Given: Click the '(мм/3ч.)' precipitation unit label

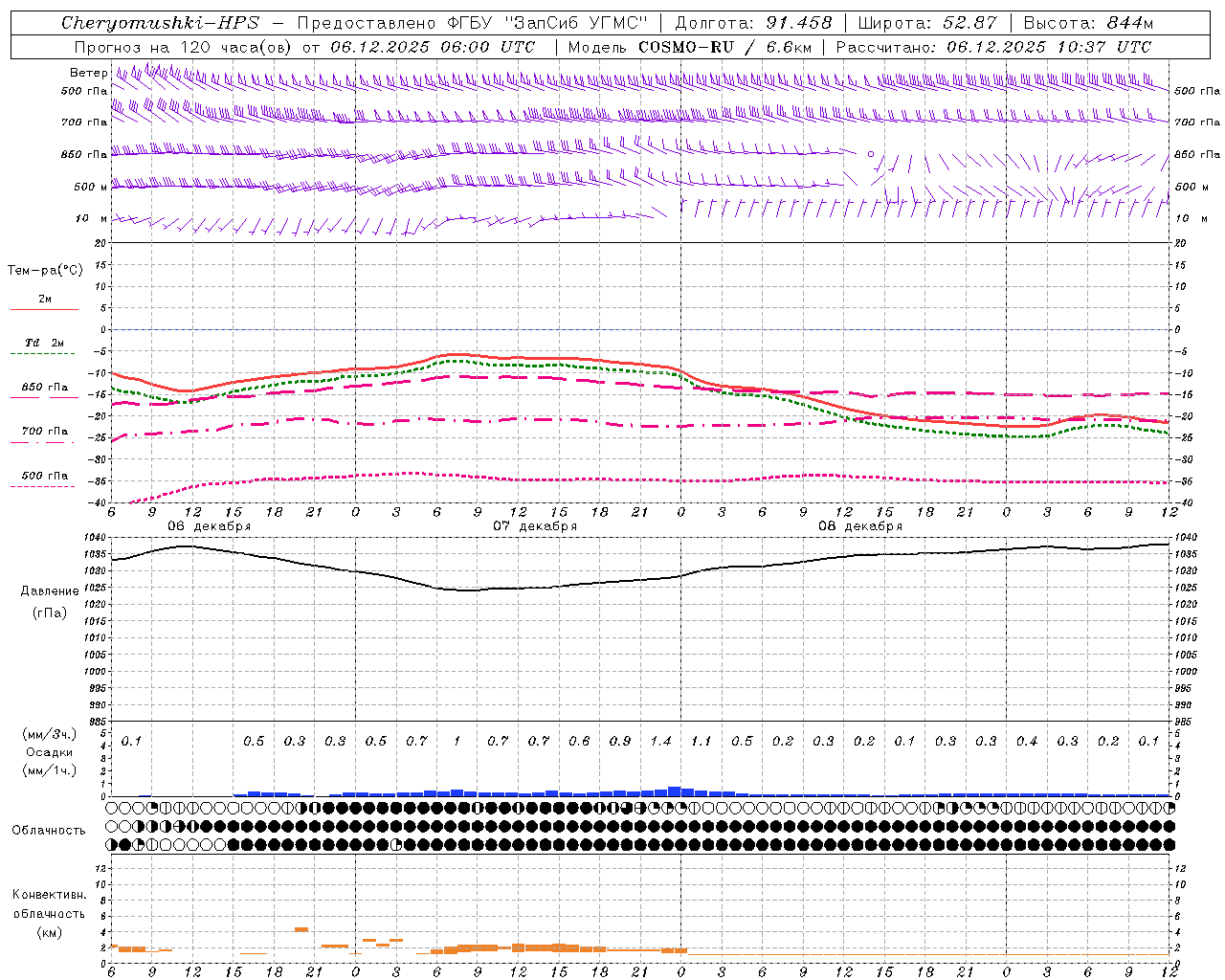Looking at the screenshot, I should (x=49, y=734).
